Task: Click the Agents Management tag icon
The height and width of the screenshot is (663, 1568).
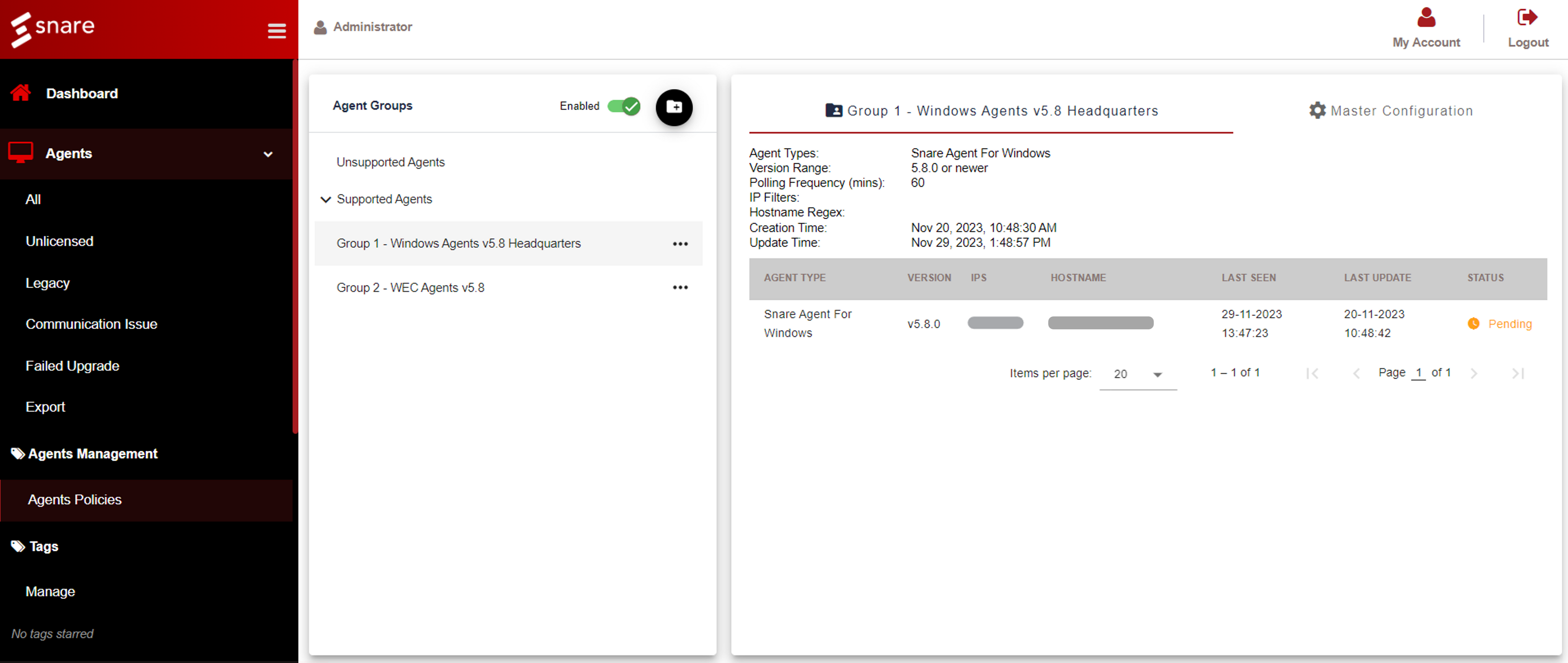Action: 18,453
